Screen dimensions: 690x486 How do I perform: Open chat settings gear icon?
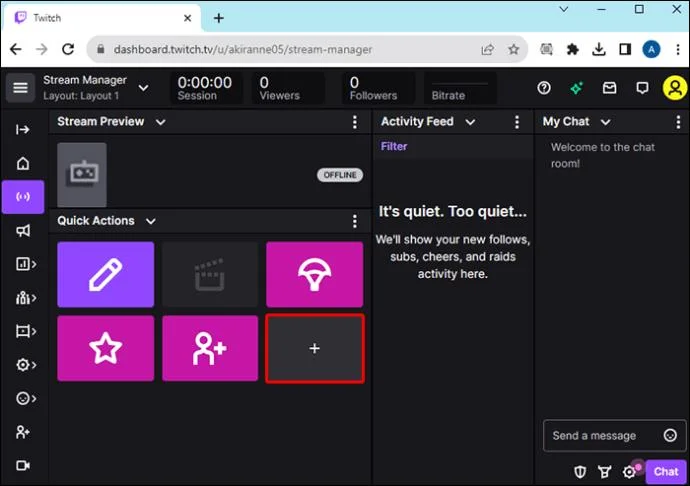coord(629,472)
